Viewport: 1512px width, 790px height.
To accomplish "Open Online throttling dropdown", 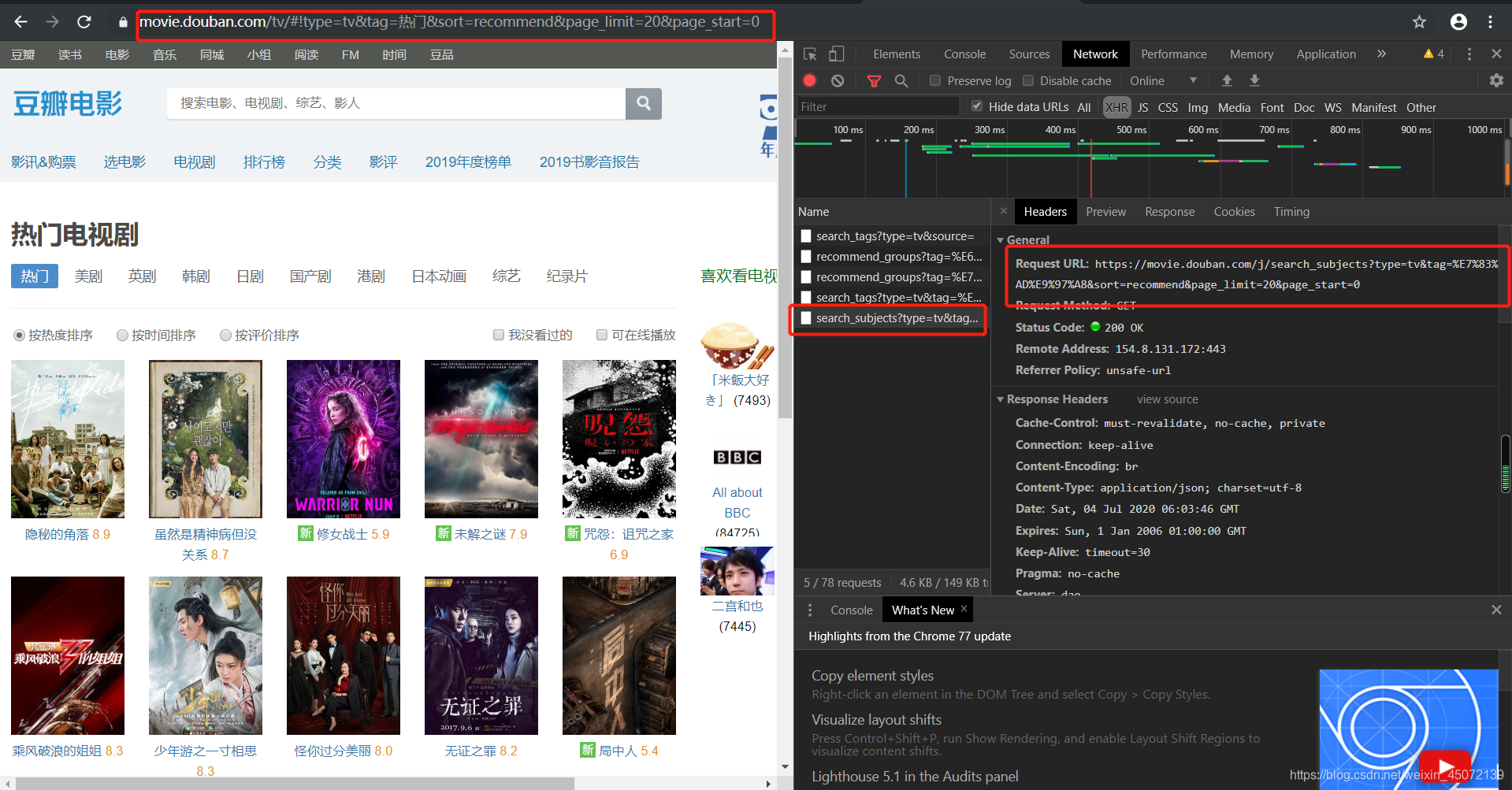I will [1164, 80].
